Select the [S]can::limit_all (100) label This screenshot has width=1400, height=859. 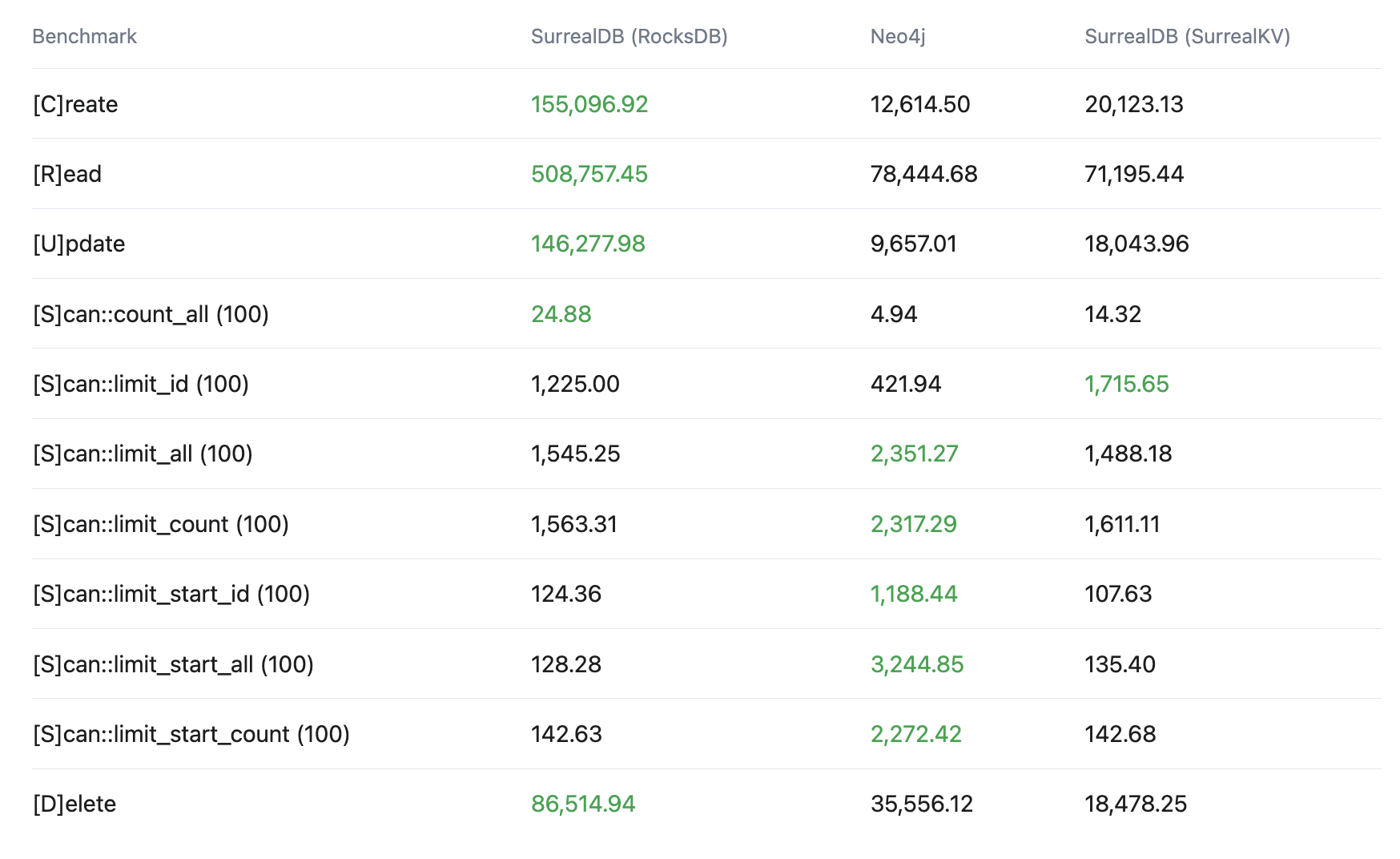[143, 454]
